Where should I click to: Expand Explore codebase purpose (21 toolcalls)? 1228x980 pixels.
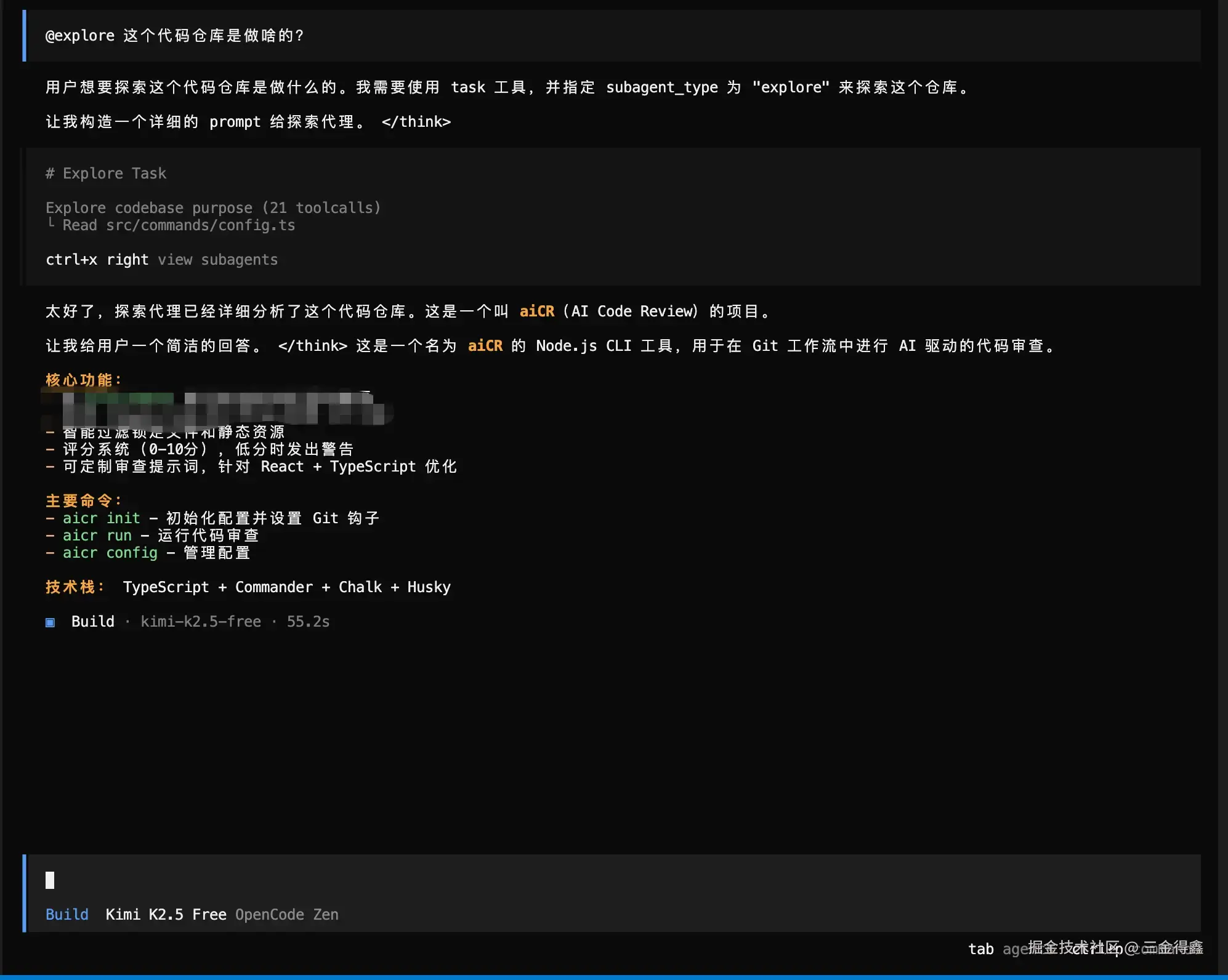[213, 208]
